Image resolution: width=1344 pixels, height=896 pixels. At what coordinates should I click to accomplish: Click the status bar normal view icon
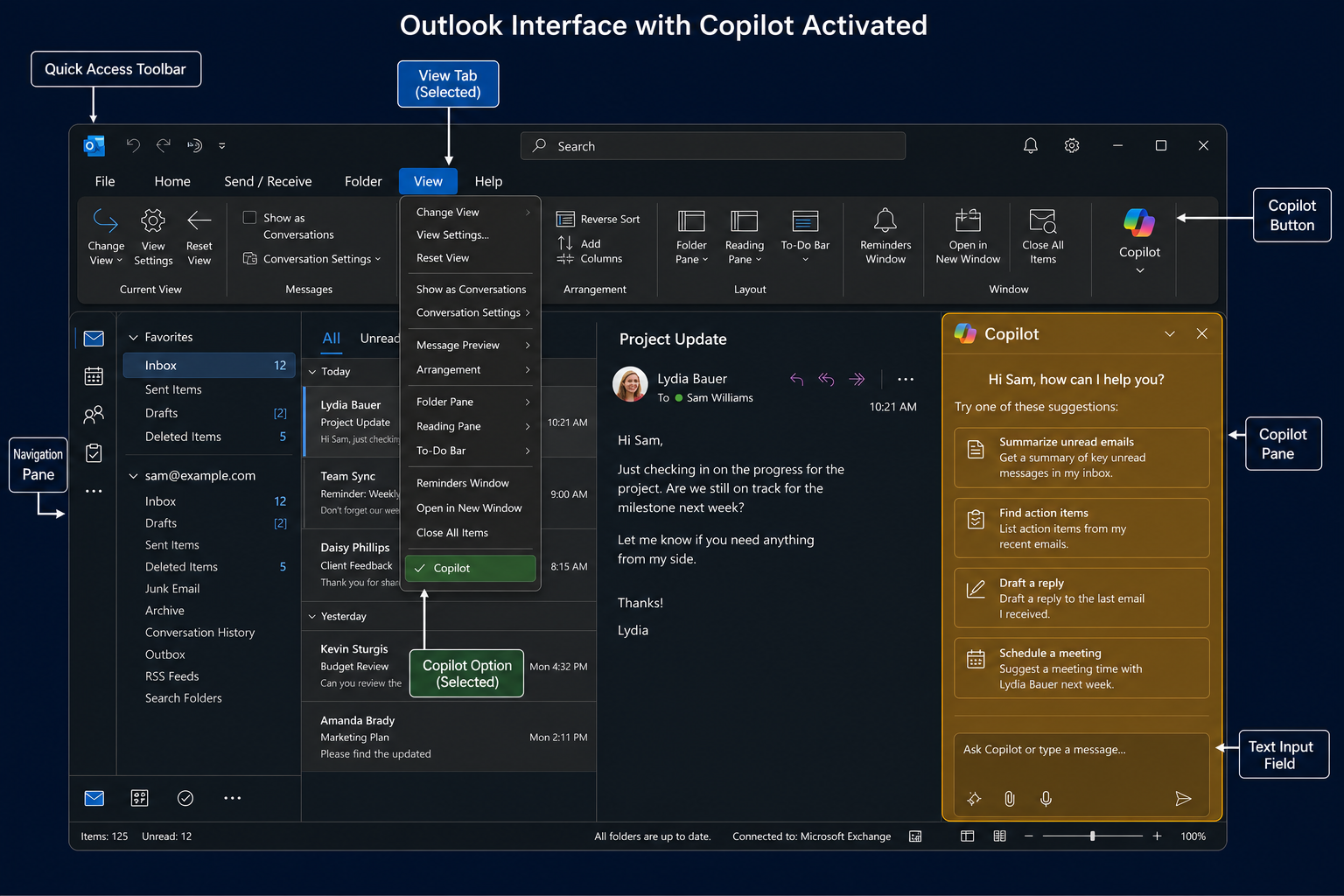(x=967, y=836)
